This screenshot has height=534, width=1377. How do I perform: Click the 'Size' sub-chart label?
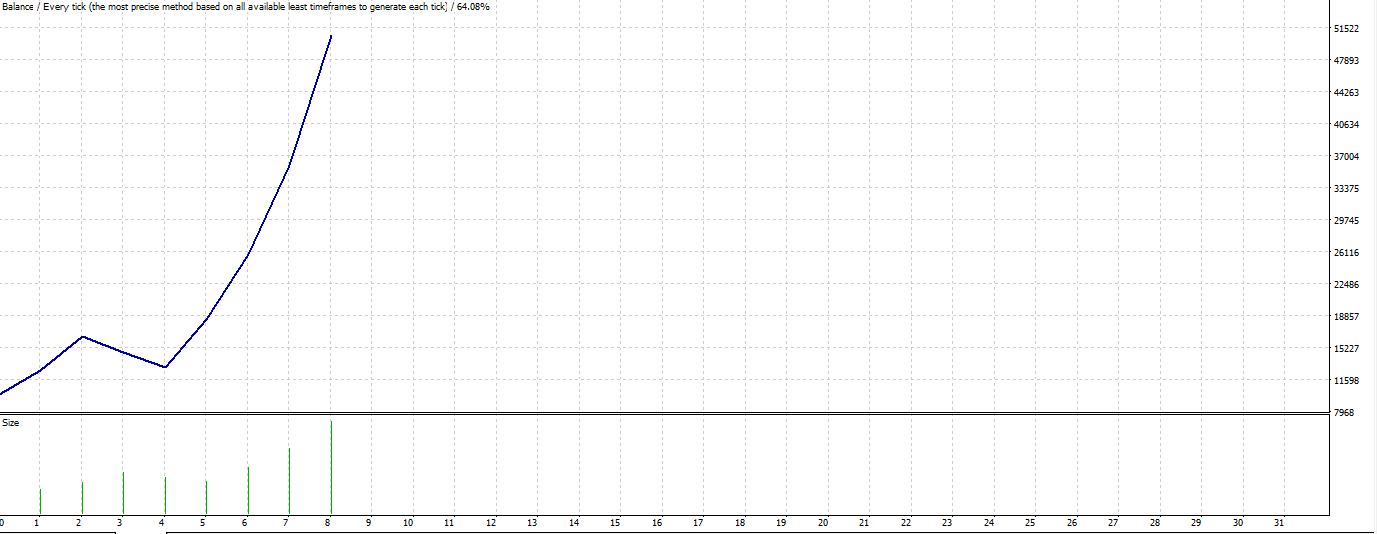click(x=10, y=423)
